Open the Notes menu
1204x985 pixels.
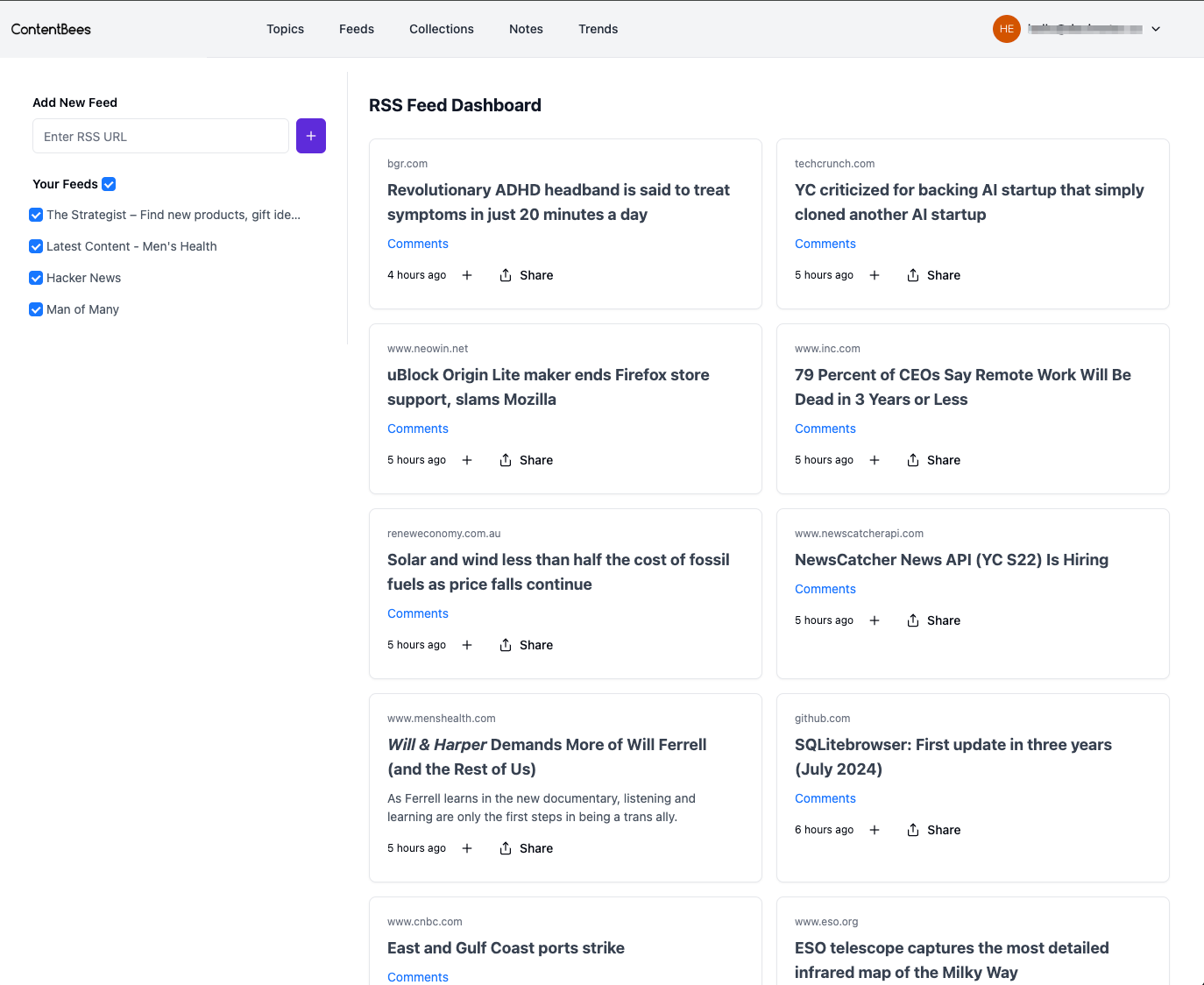[x=526, y=29]
